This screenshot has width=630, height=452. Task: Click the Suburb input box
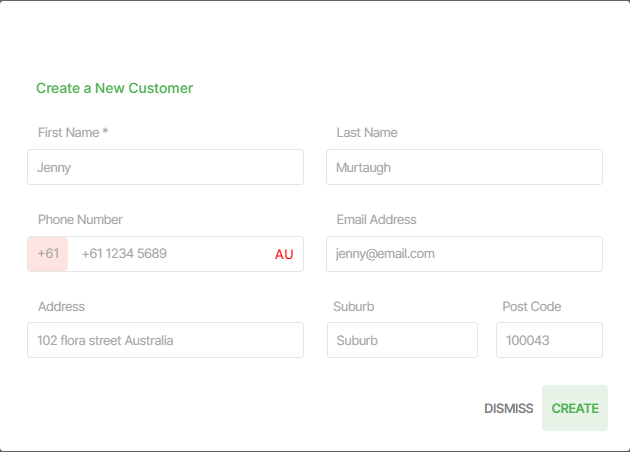coord(402,340)
